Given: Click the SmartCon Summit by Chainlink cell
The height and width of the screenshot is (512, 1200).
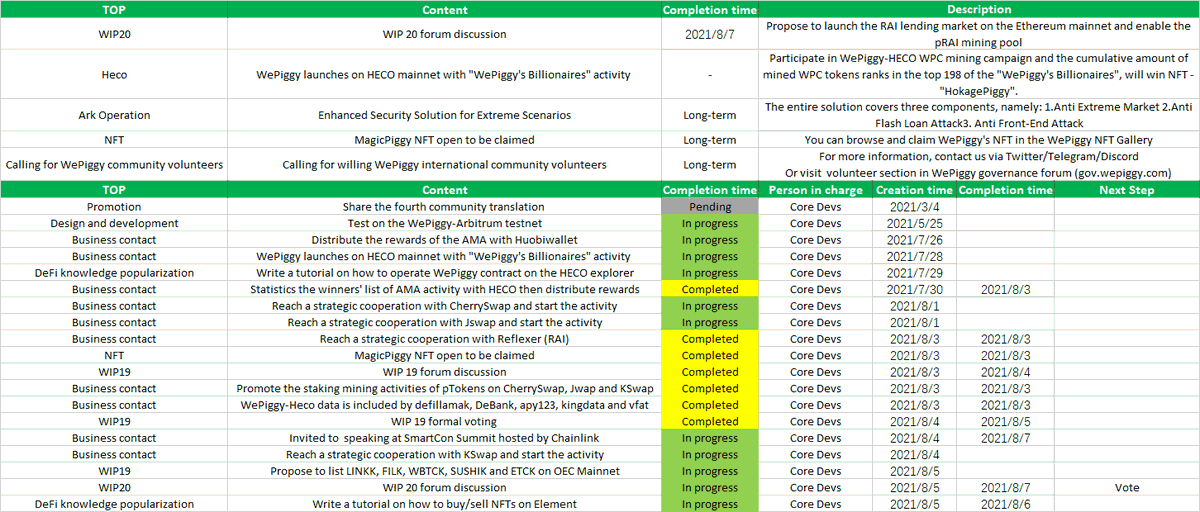Looking at the screenshot, I should 445,438.
